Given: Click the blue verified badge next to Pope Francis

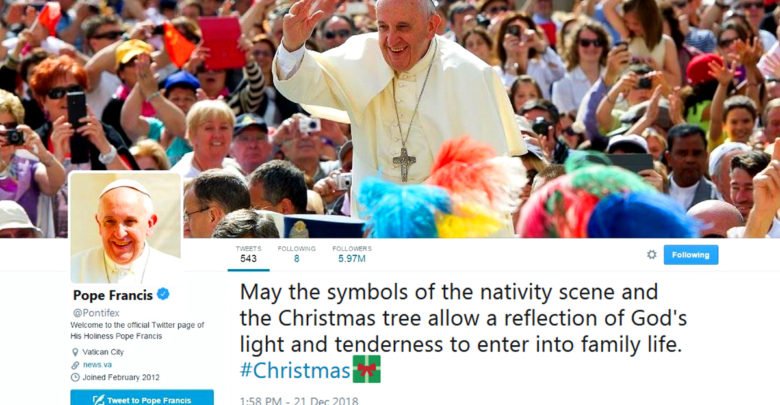Looking at the screenshot, I should [x=163, y=294].
